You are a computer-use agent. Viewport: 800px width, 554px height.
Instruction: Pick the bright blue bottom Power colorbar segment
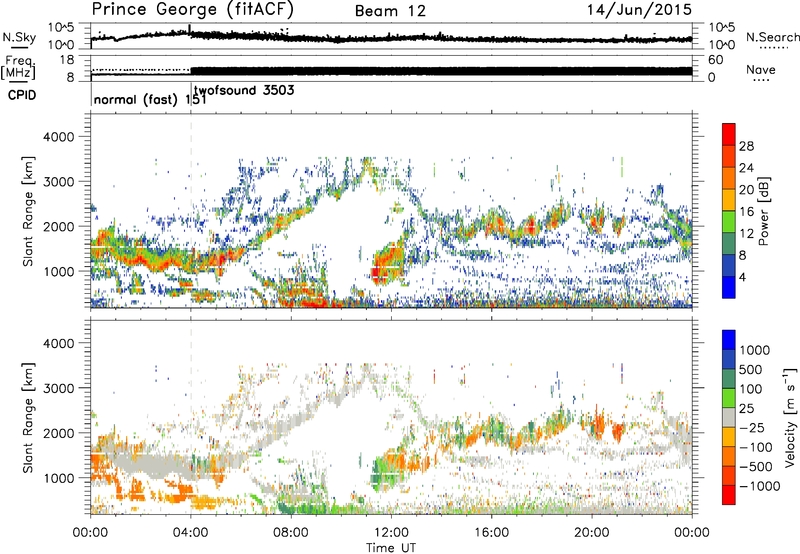pos(729,287)
